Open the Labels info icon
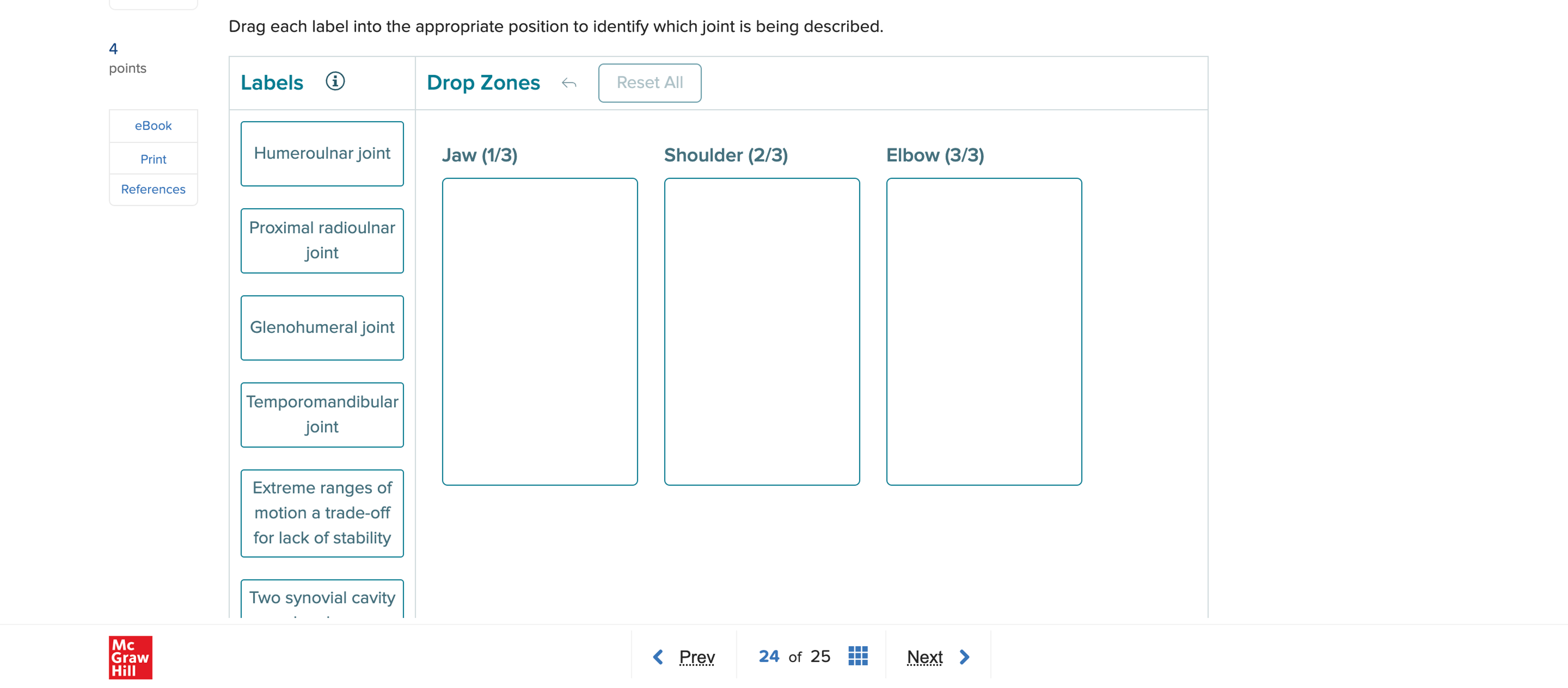 click(x=335, y=81)
